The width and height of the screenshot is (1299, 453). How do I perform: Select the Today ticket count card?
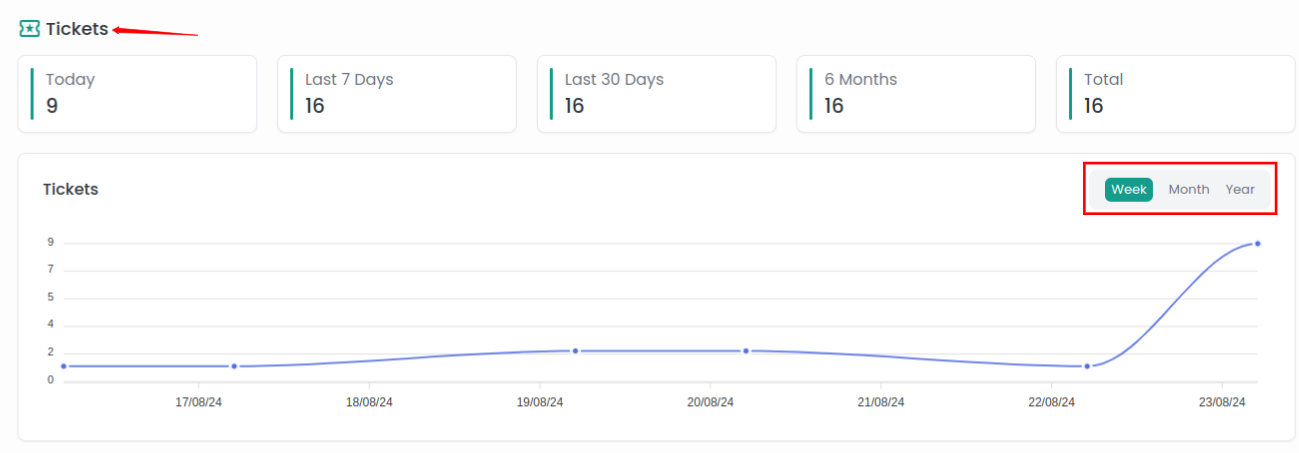click(137, 94)
